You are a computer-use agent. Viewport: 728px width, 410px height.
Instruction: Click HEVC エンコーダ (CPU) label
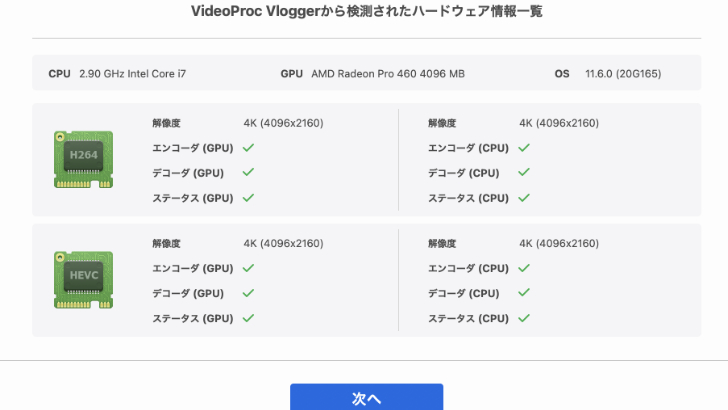[x=468, y=268]
